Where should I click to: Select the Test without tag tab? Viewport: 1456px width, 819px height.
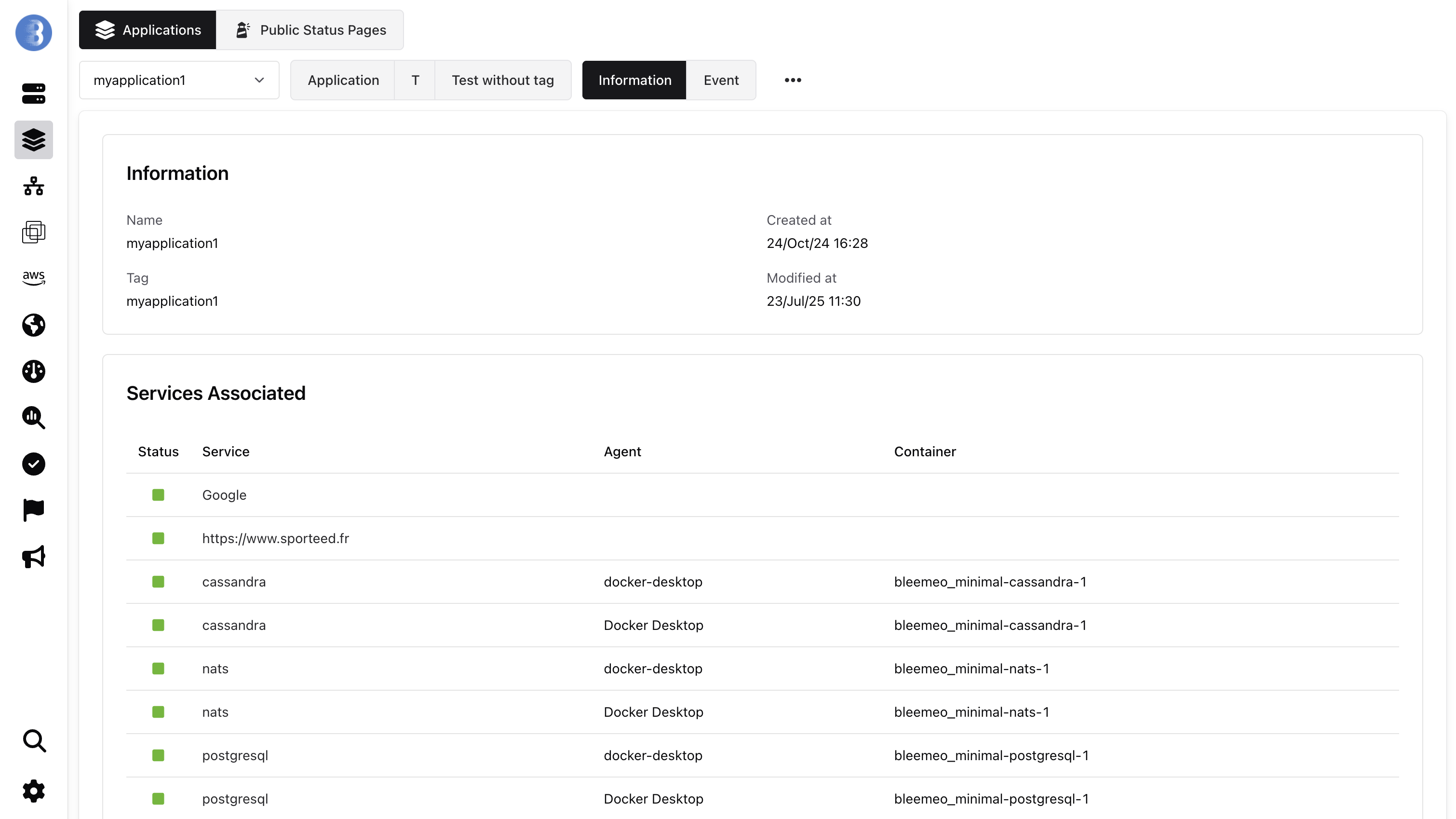tap(502, 81)
